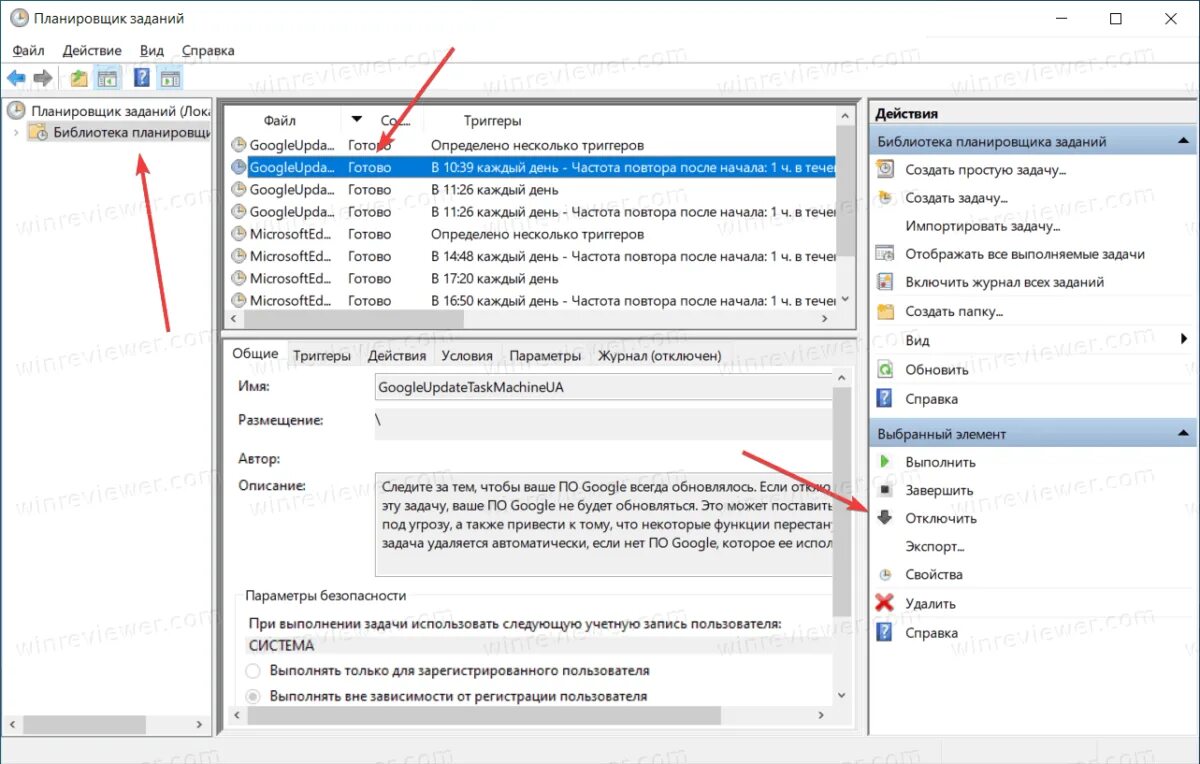Click the details pane horizontal scrollbar thumb

[x=483, y=716]
